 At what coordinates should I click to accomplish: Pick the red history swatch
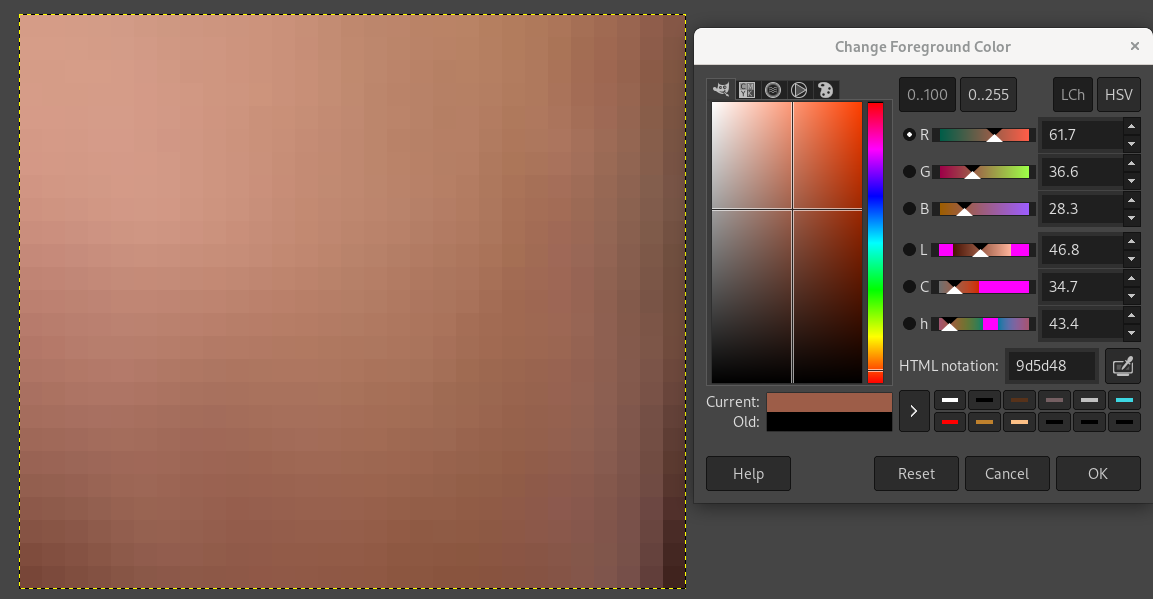coord(949,422)
